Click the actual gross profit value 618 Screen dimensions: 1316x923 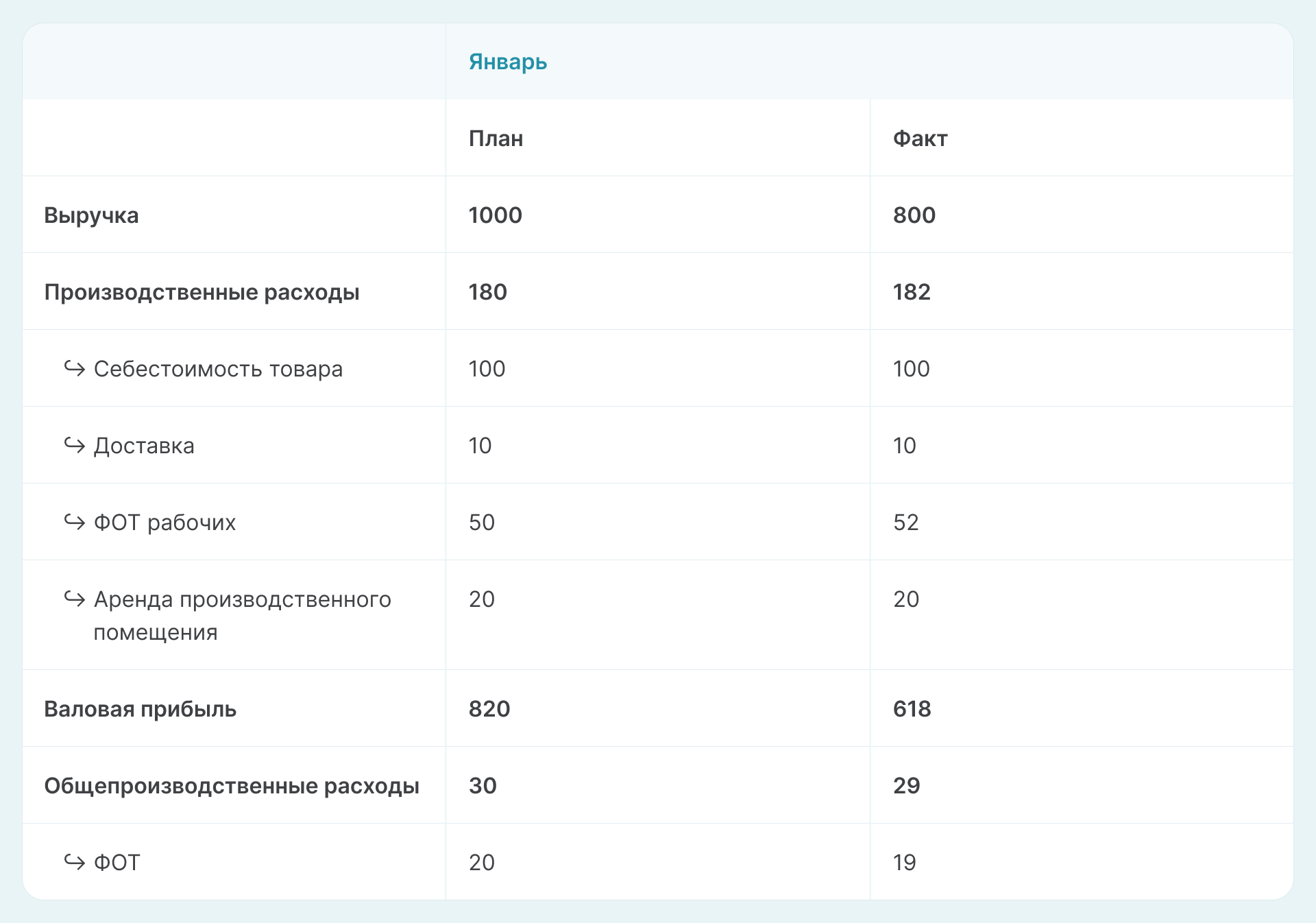(x=912, y=709)
